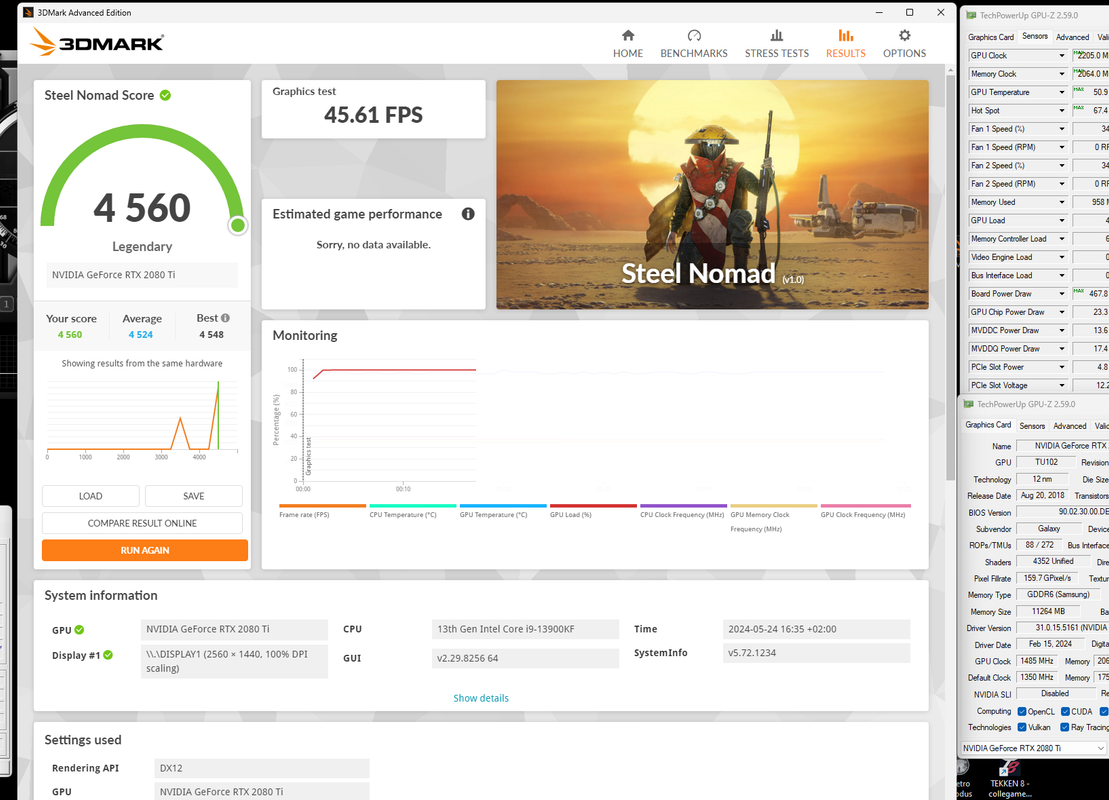Expand the Fan 2 Speed (RPM) dropdown
1109x800 pixels.
pos(1062,184)
